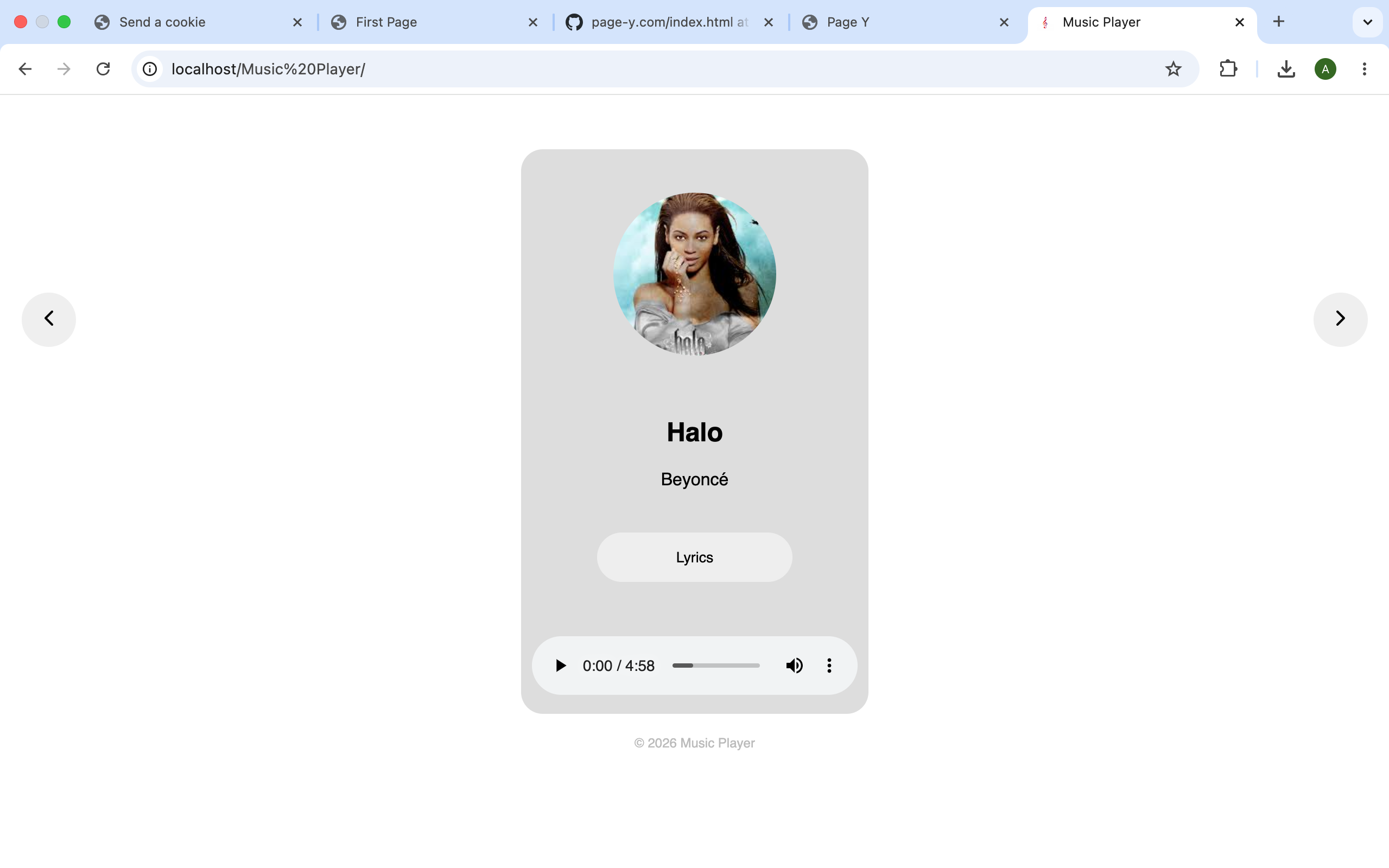1389x868 pixels.
Task: Click the play button on the audio player
Action: pyautogui.click(x=560, y=666)
